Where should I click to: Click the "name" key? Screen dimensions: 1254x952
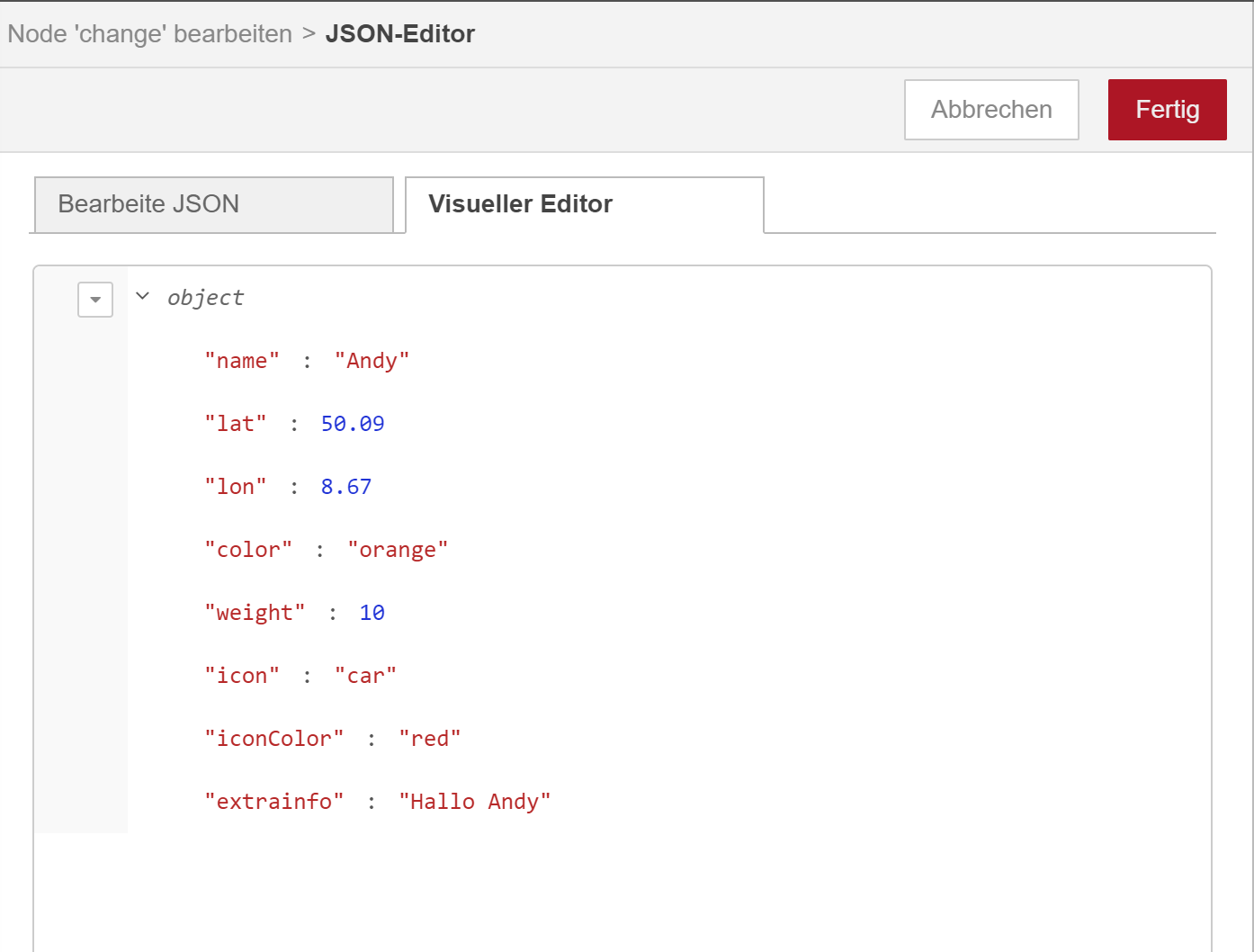coord(242,361)
